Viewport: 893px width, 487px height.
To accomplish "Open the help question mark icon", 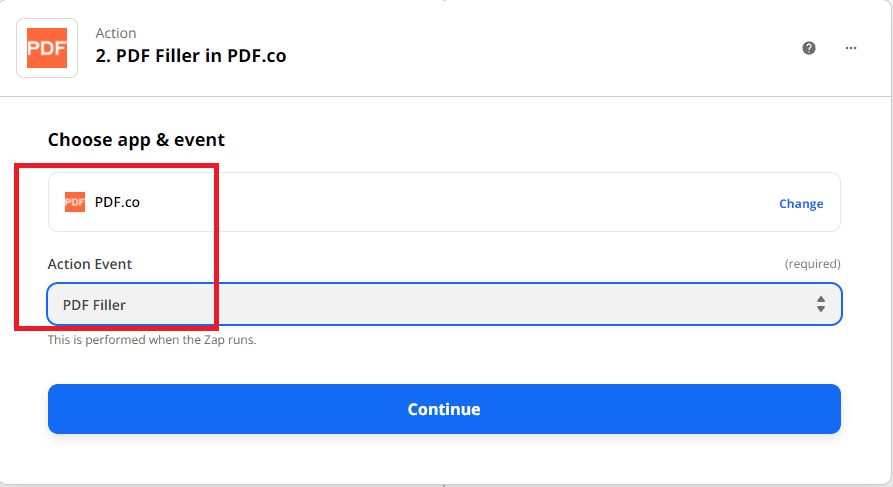I will (809, 48).
